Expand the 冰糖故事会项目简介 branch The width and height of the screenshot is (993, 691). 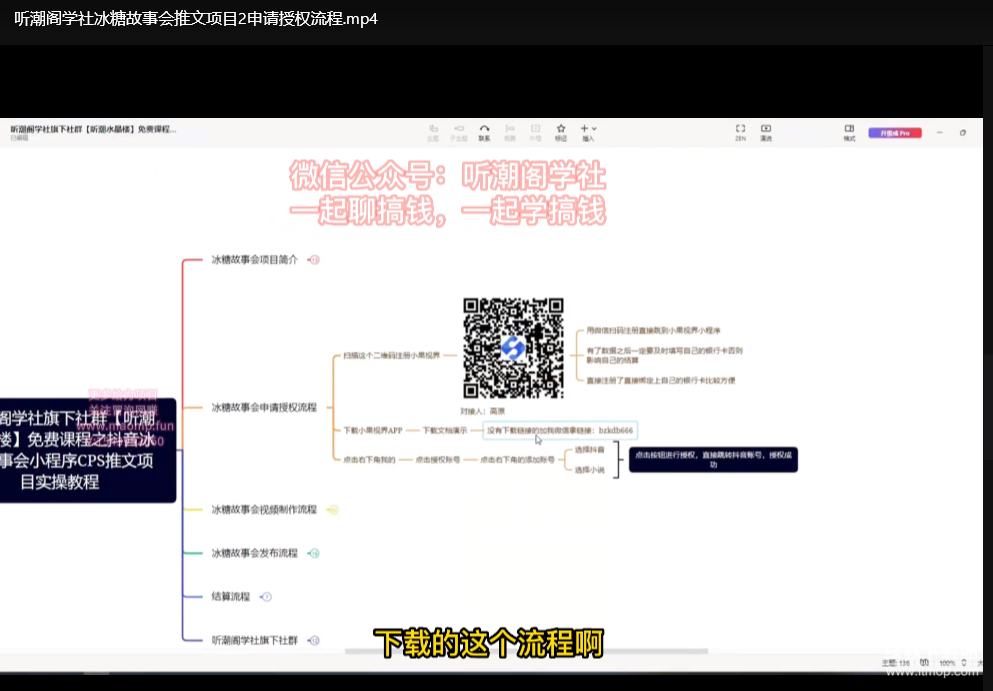click(x=314, y=260)
